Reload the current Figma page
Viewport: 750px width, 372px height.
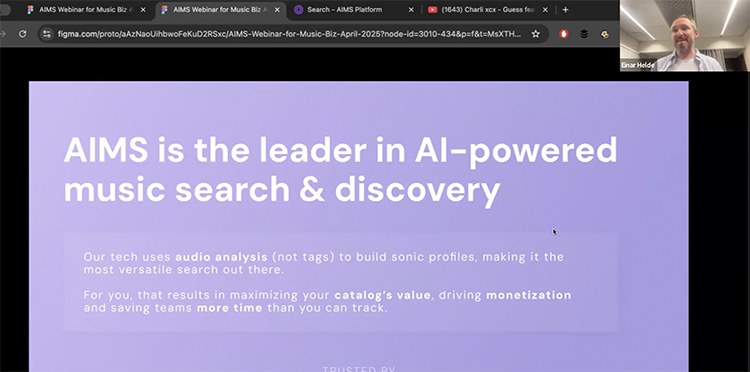coord(22,34)
